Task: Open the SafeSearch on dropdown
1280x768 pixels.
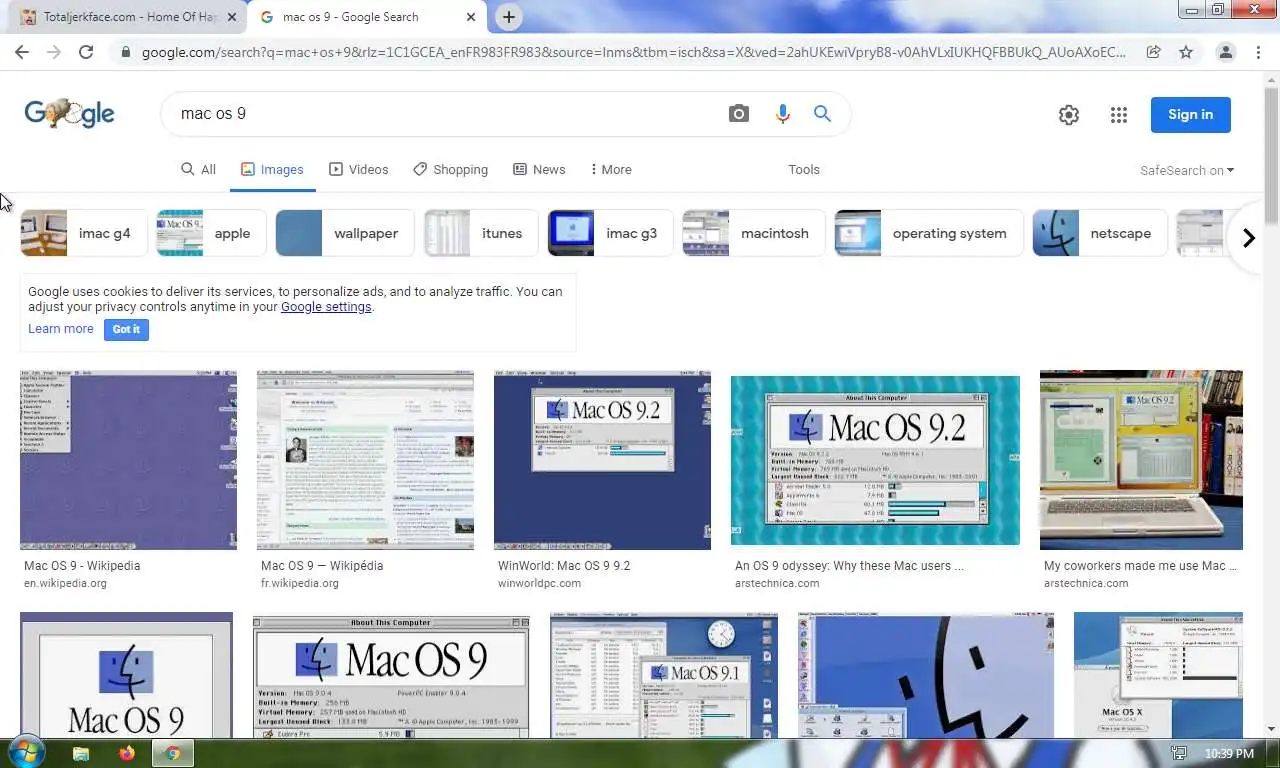Action: tap(1187, 170)
